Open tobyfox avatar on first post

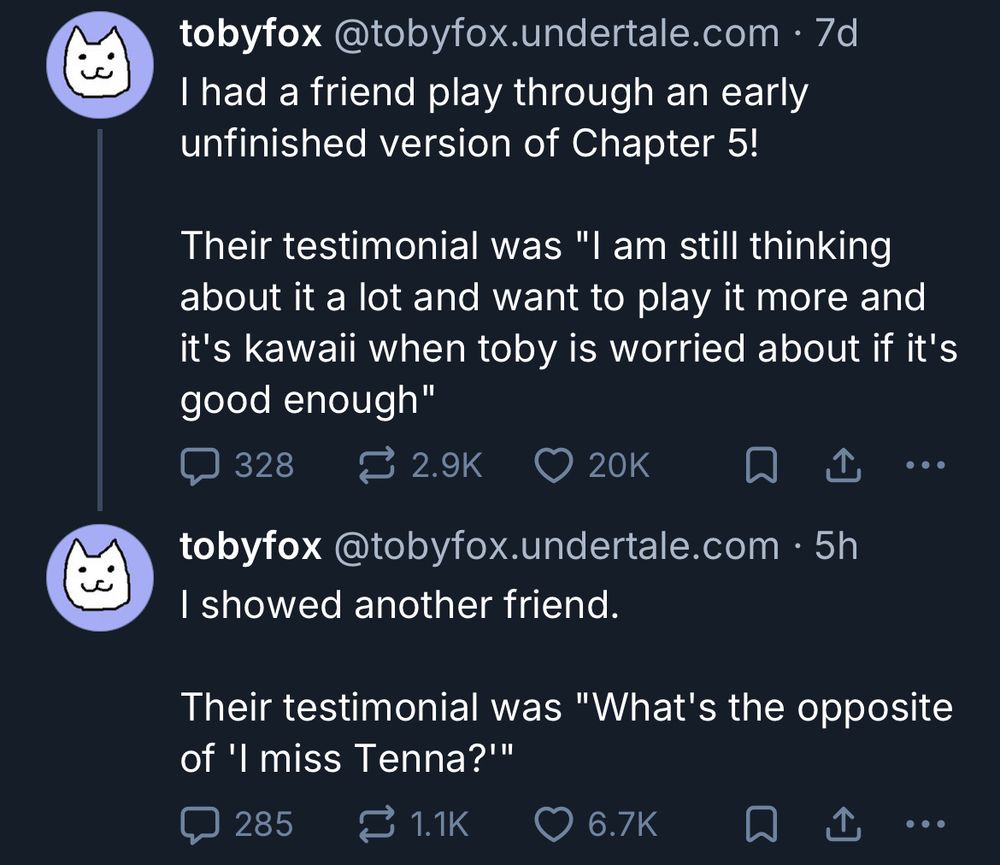(100, 66)
